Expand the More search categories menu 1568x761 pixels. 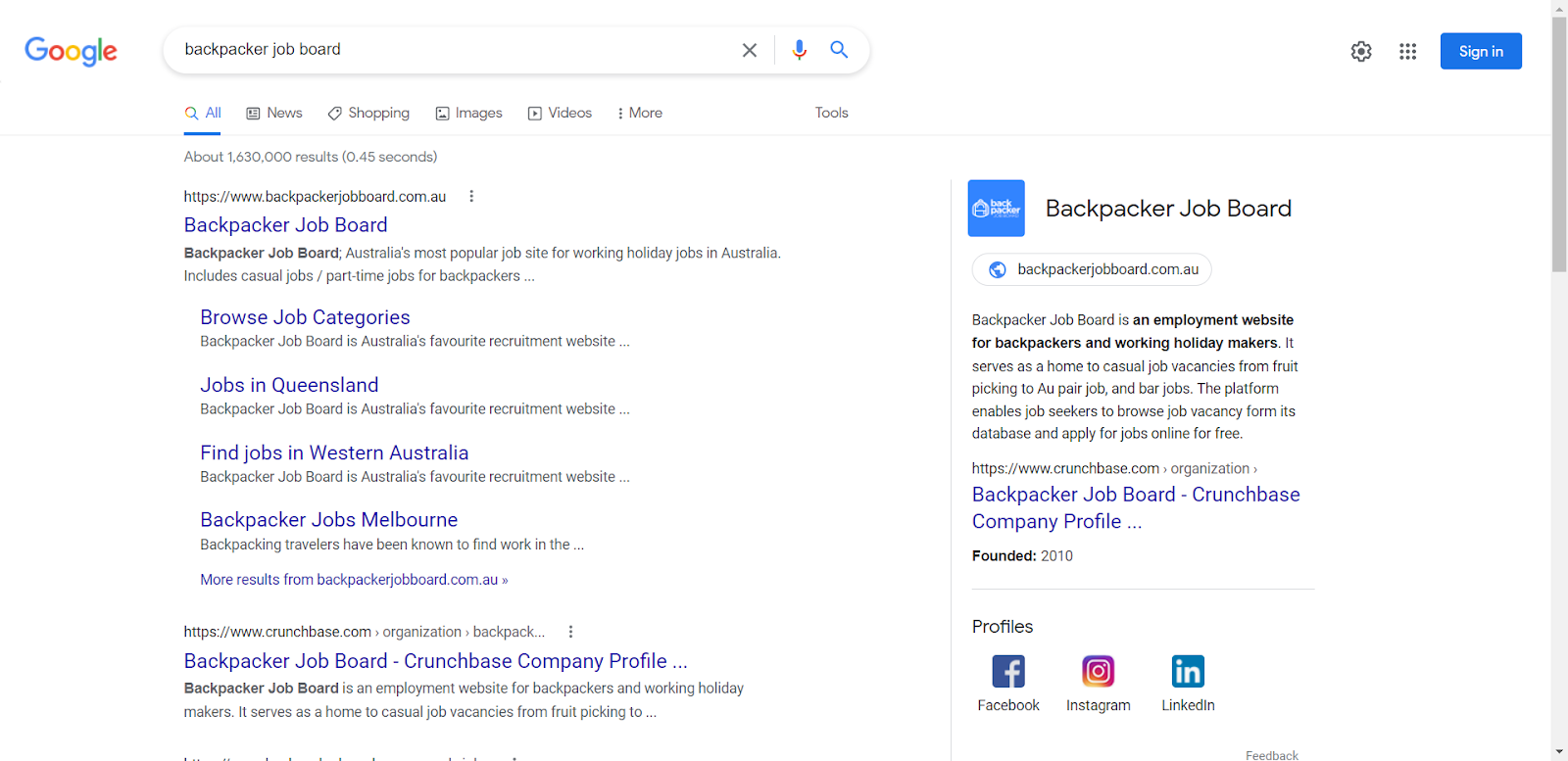(640, 114)
